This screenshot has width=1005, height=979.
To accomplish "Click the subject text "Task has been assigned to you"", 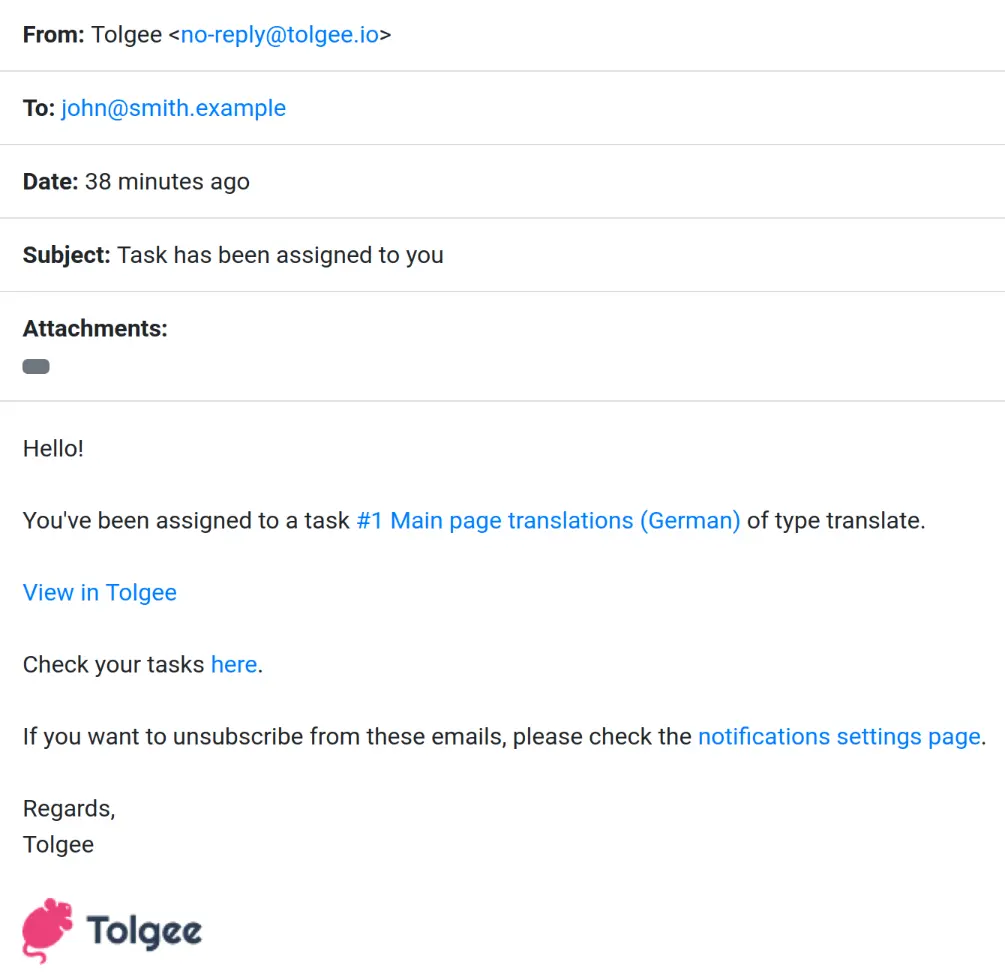I will pos(280,255).
